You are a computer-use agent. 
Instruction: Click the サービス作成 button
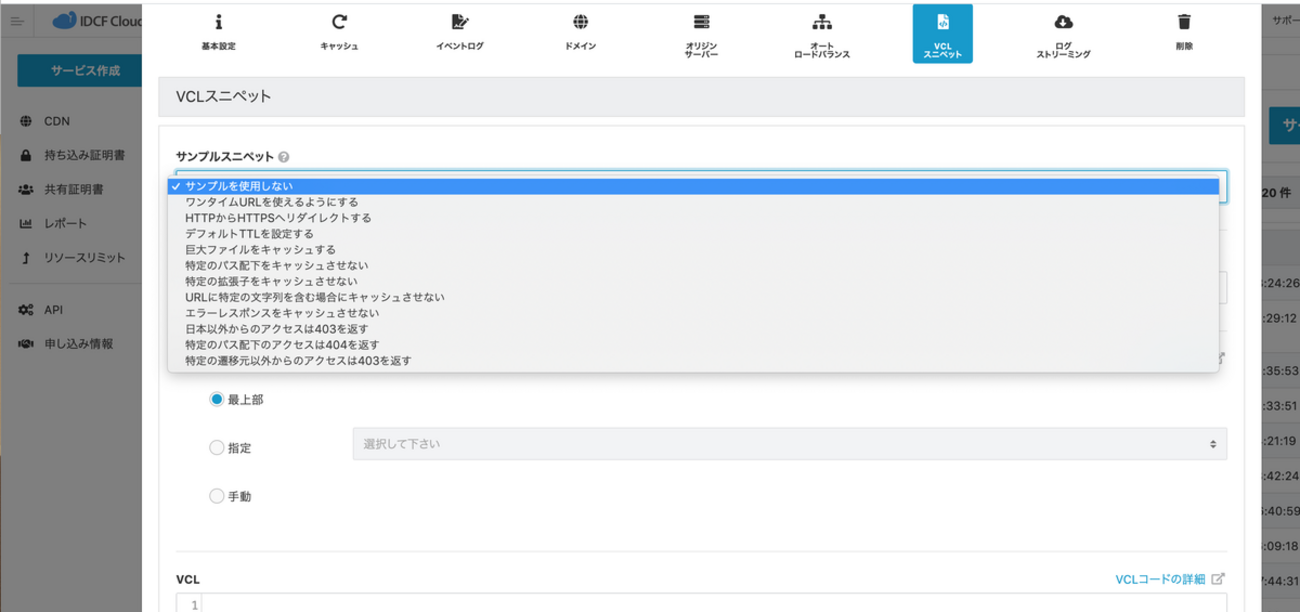pos(85,71)
